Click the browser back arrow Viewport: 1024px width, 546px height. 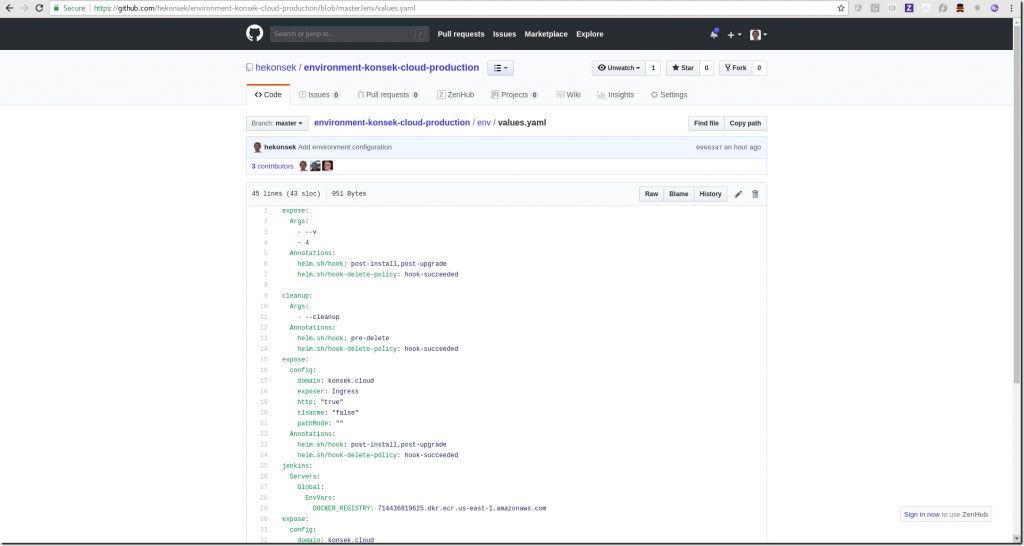(x=9, y=8)
